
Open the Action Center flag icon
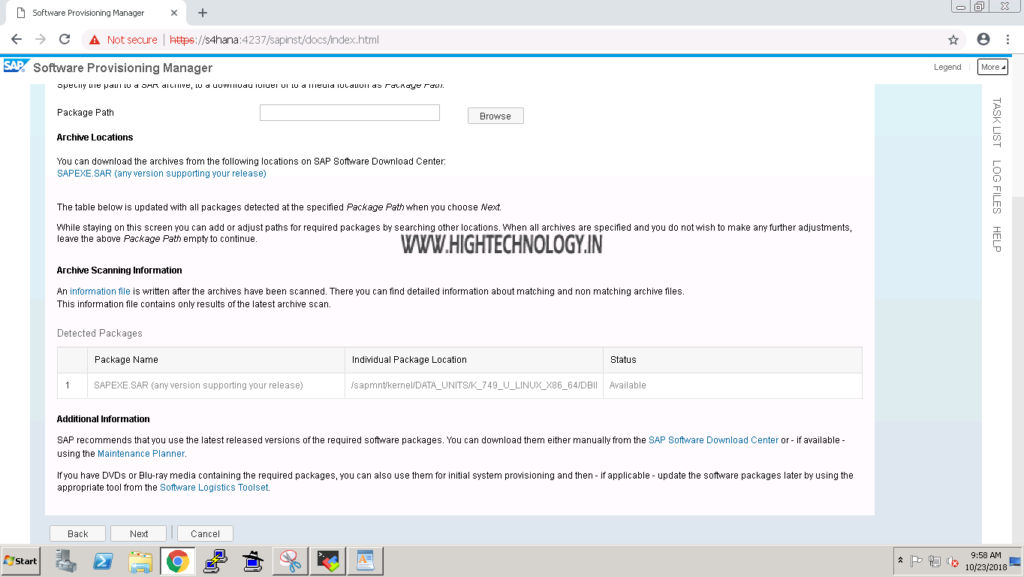coord(916,561)
